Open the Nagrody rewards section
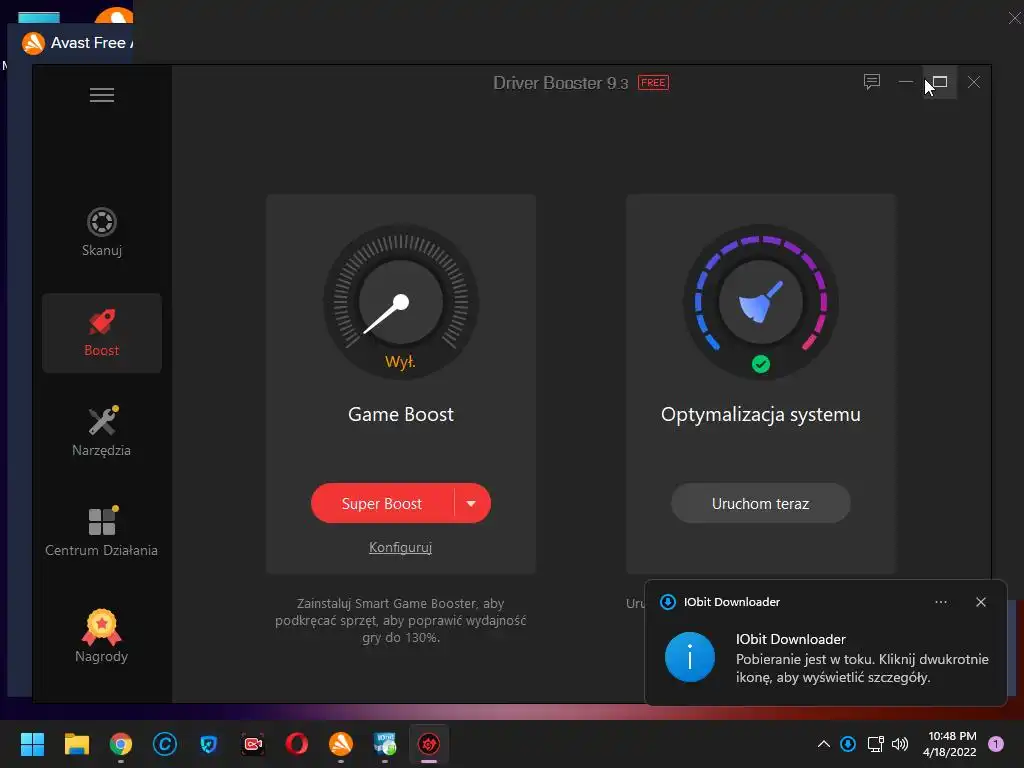 tap(102, 636)
